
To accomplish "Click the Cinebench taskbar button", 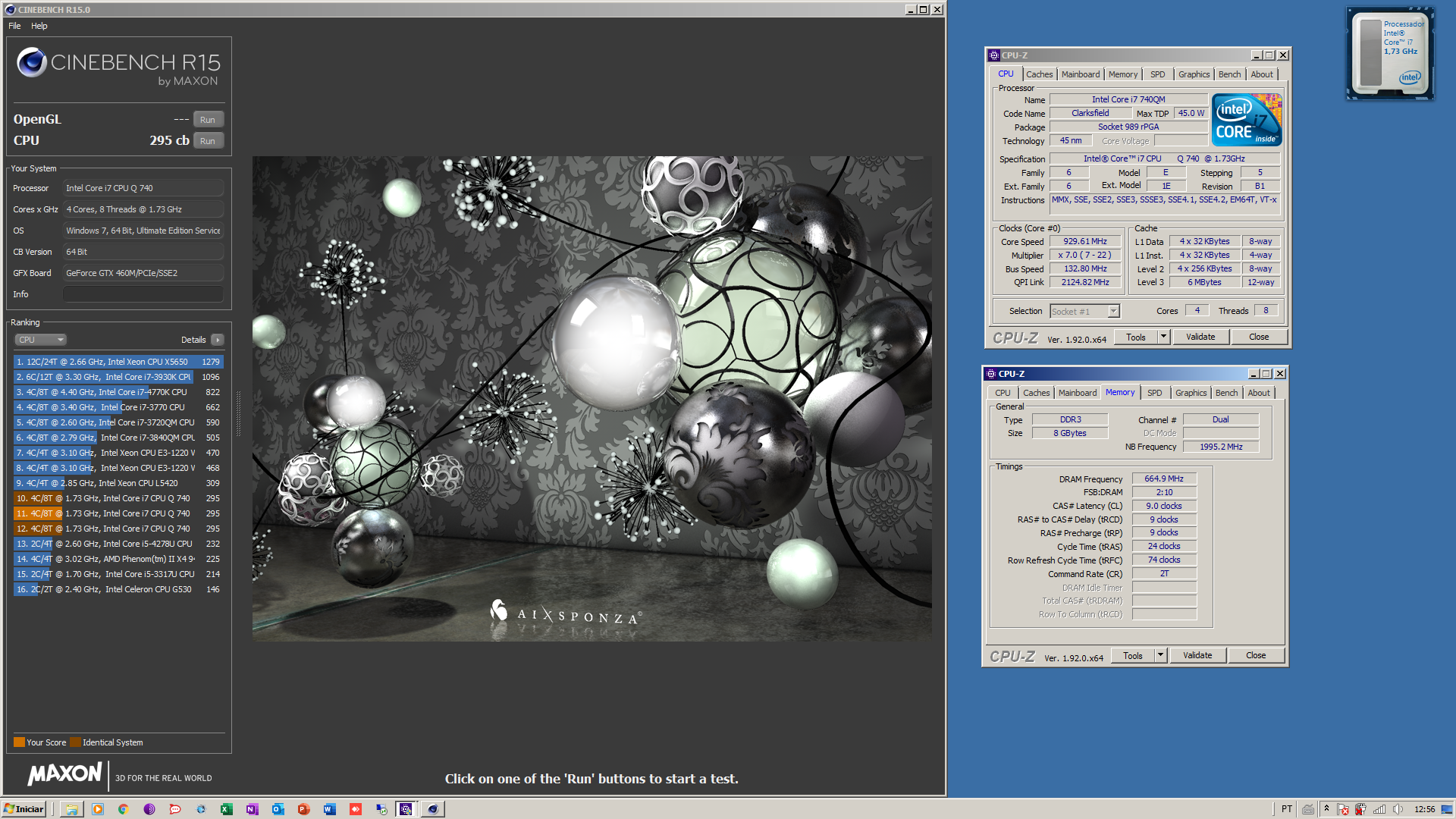I will pyautogui.click(x=433, y=809).
